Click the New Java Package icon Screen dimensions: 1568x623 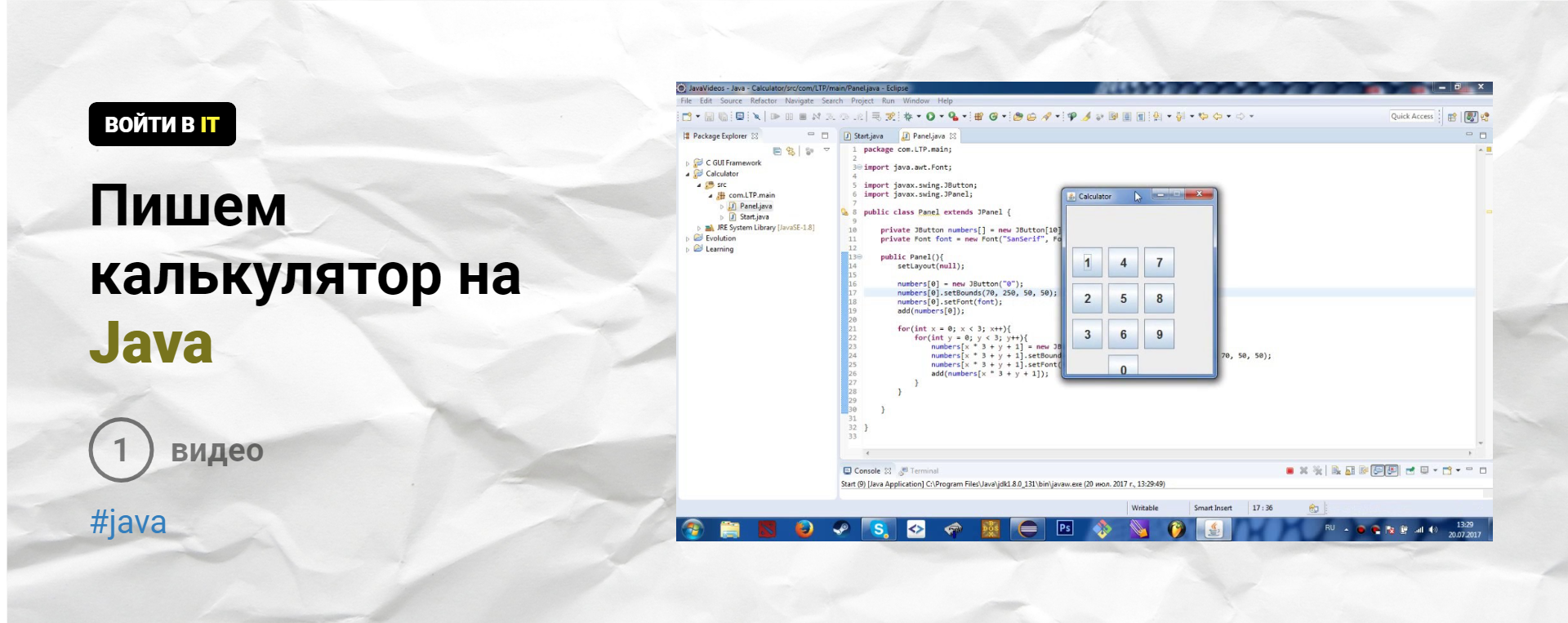978,117
